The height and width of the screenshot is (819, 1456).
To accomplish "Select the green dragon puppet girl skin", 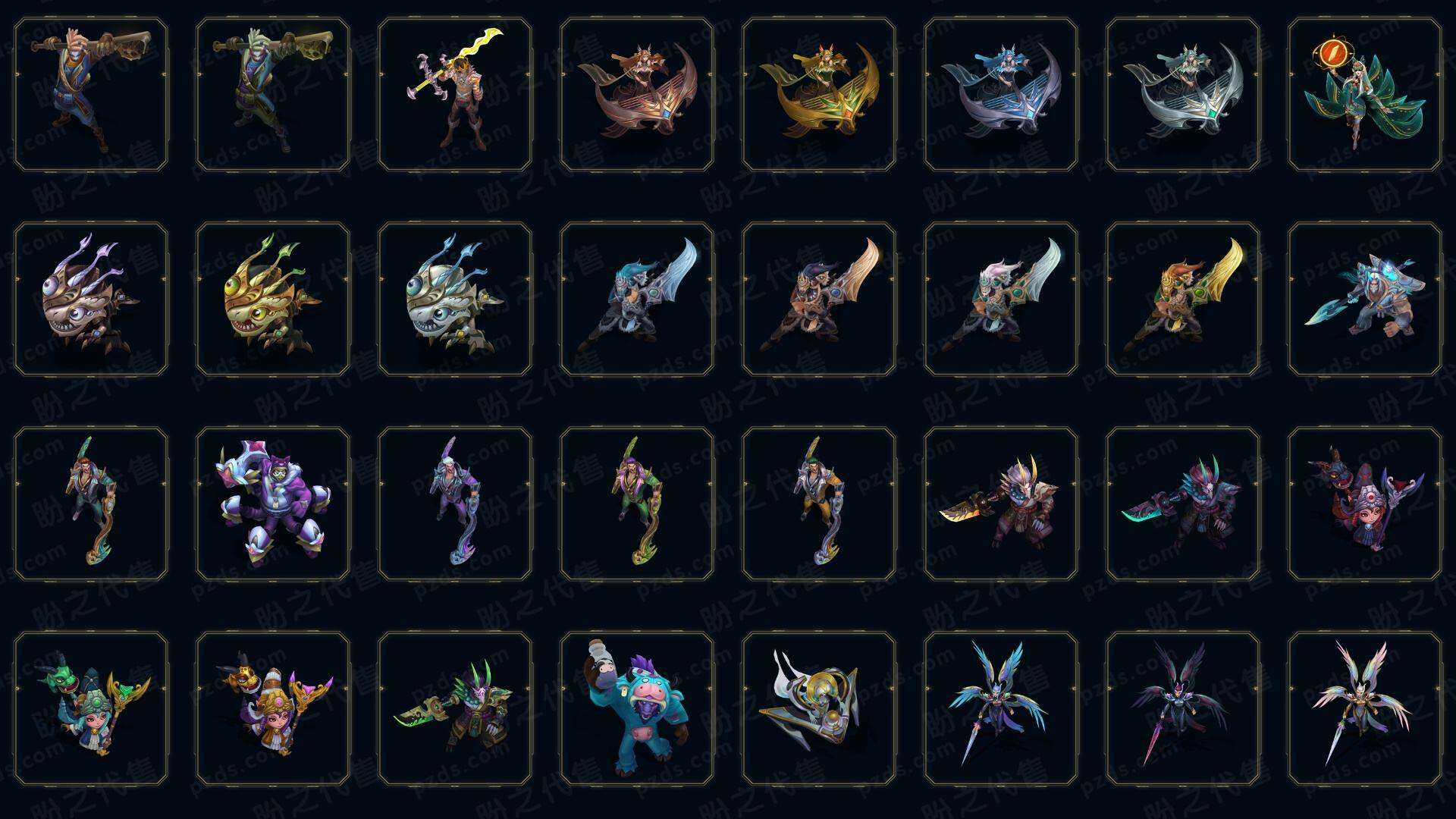I will click(x=91, y=708).
